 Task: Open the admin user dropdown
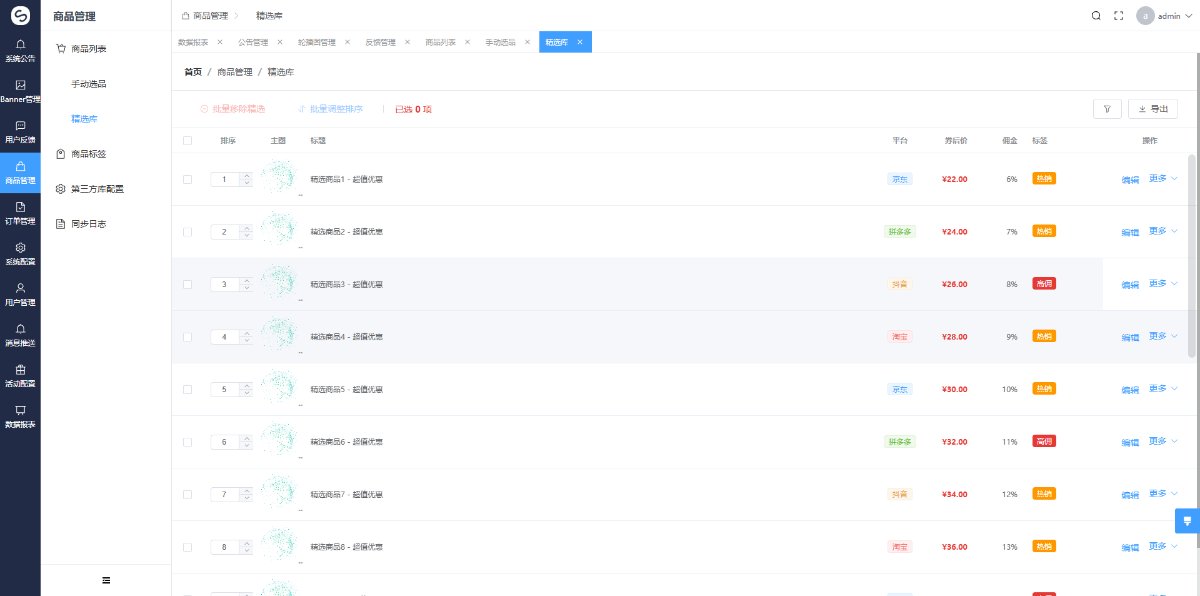point(1163,16)
